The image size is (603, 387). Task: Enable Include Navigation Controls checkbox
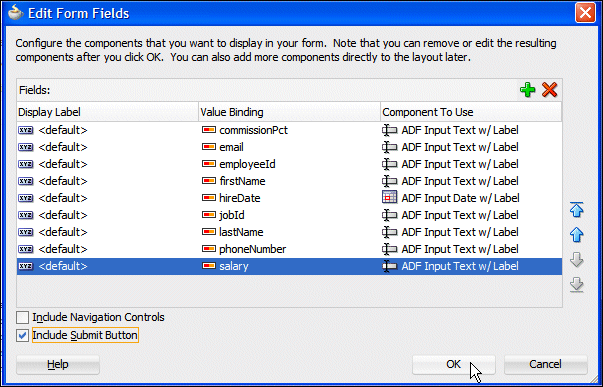click(22, 318)
